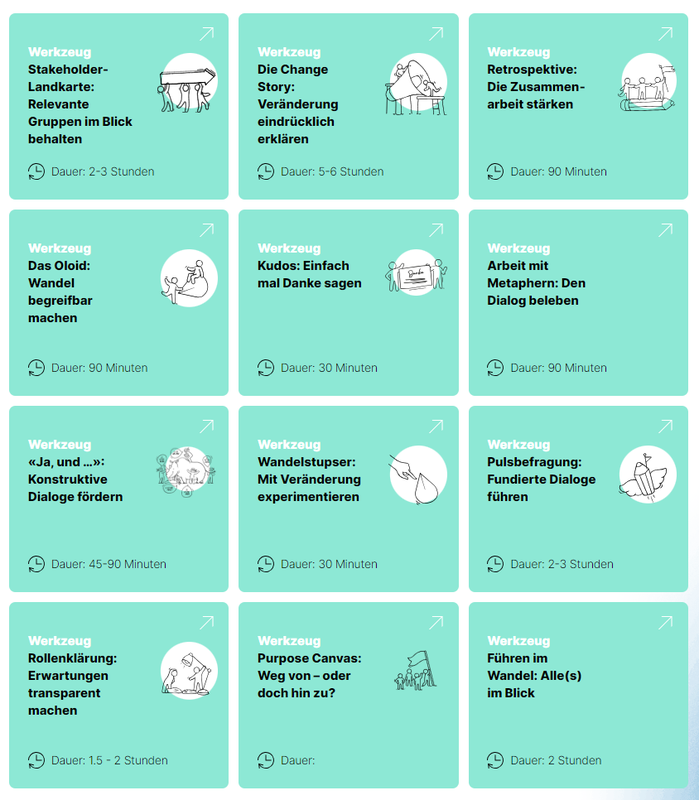Click arrow icon on Pulsbefragung card
The height and width of the screenshot is (800, 699).
(666, 426)
